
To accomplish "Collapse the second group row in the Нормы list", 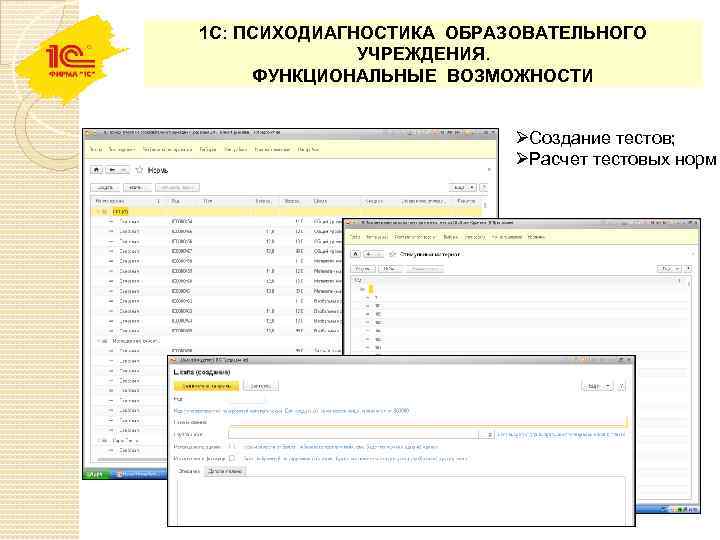I will (99, 341).
